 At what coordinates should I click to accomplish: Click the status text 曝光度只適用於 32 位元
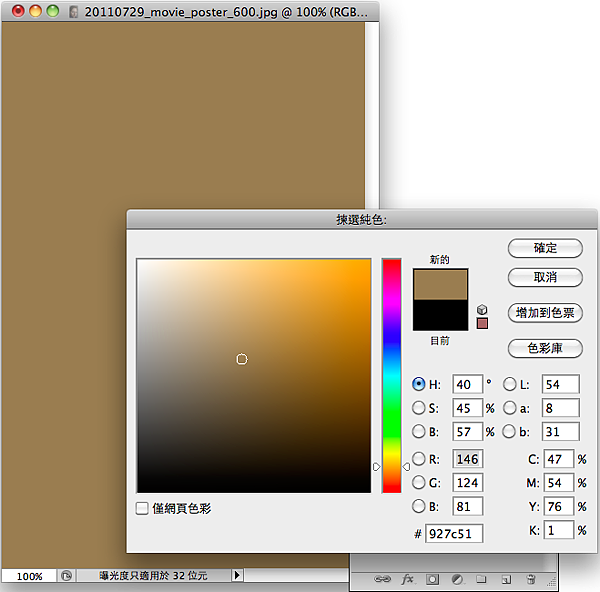pos(153,575)
